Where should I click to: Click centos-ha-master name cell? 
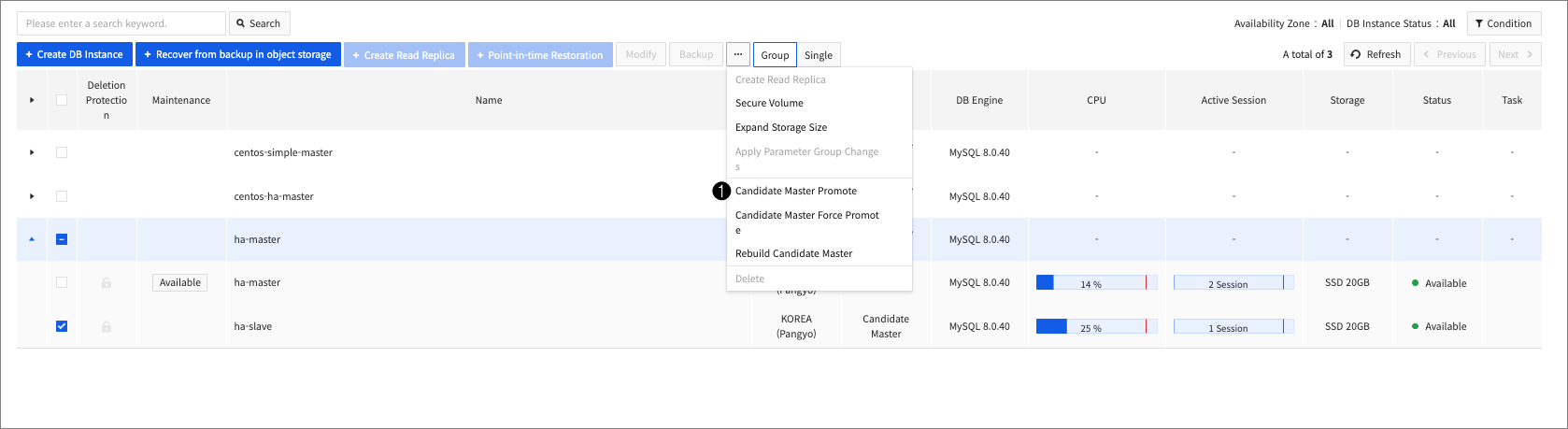coord(274,196)
